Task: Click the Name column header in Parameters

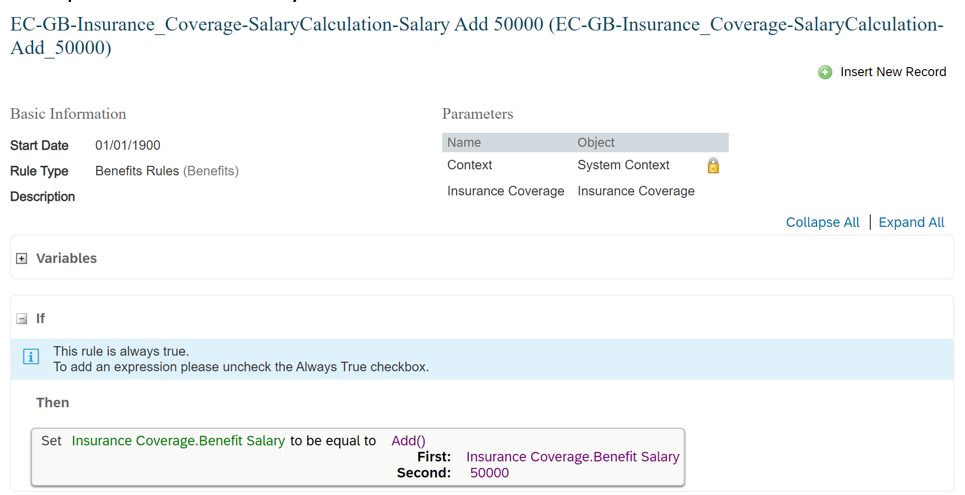Action: (464, 142)
